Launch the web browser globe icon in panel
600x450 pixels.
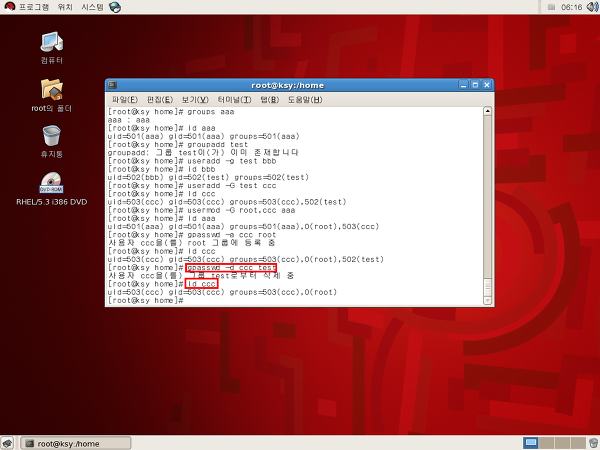point(115,7)
